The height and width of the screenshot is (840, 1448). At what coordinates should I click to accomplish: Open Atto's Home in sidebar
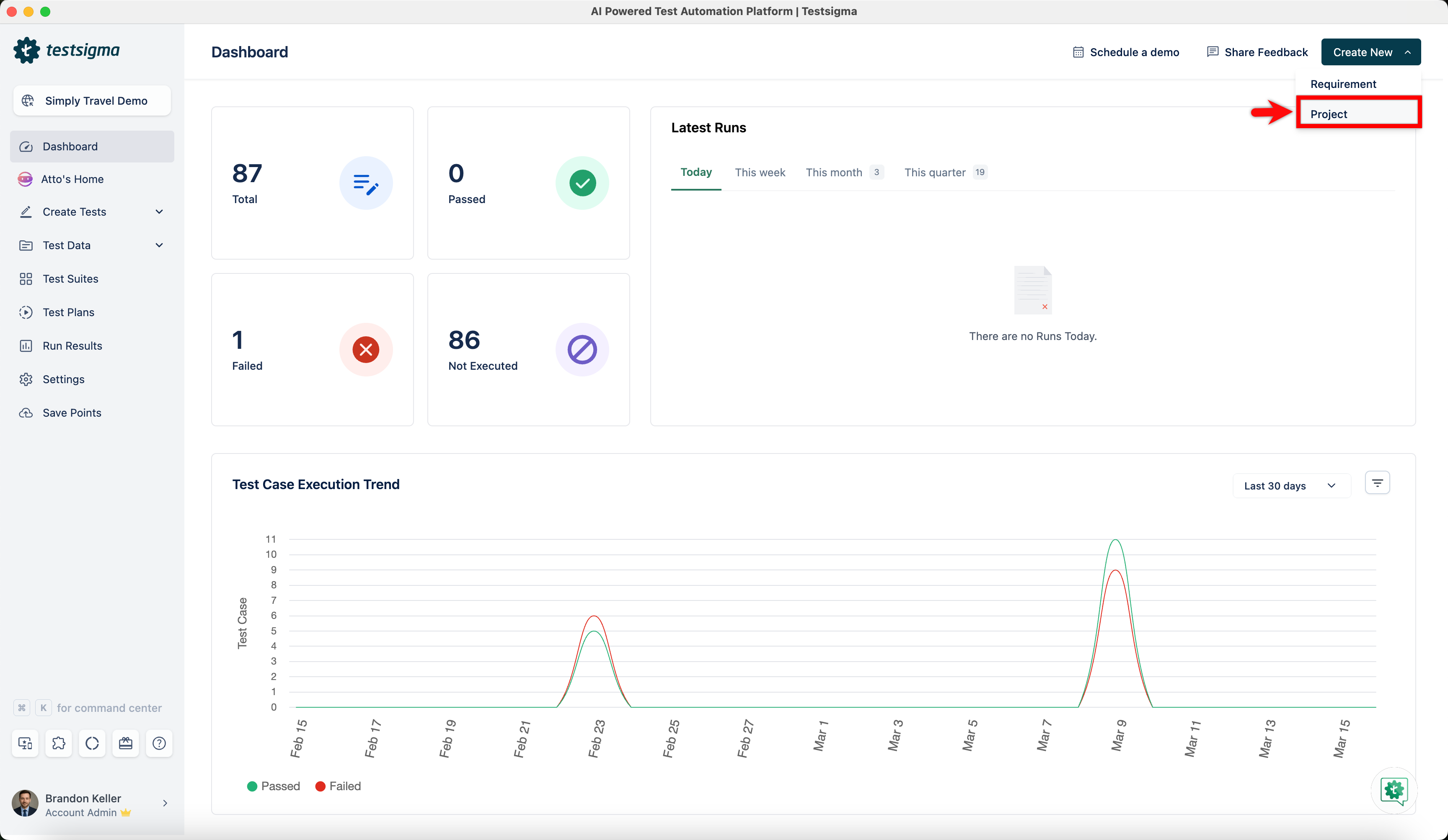pos(72,179)
